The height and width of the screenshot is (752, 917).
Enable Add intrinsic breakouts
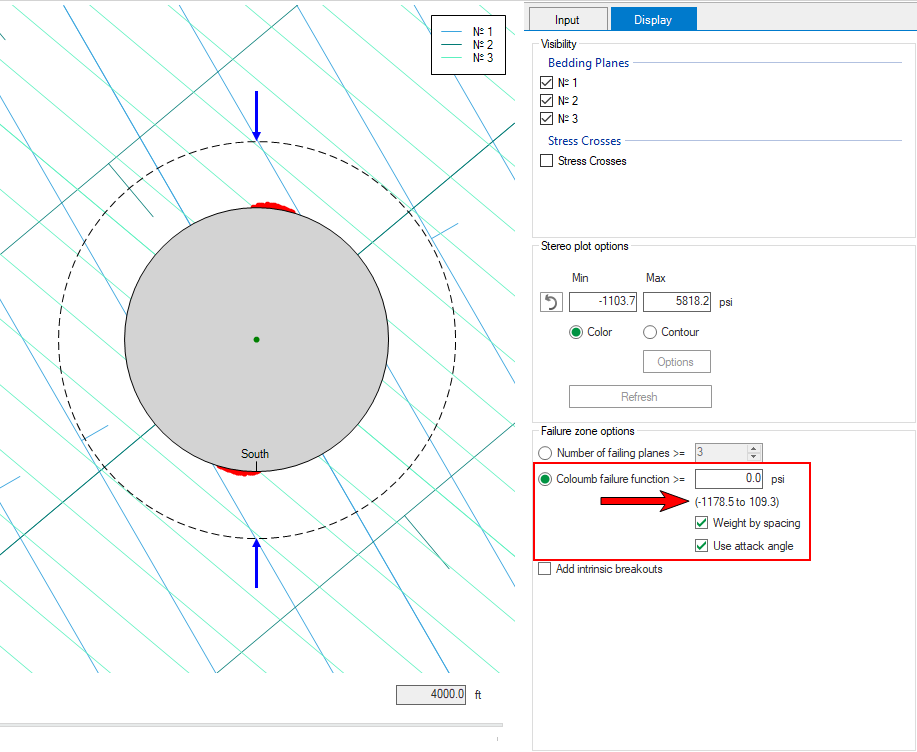pos(546,569)
